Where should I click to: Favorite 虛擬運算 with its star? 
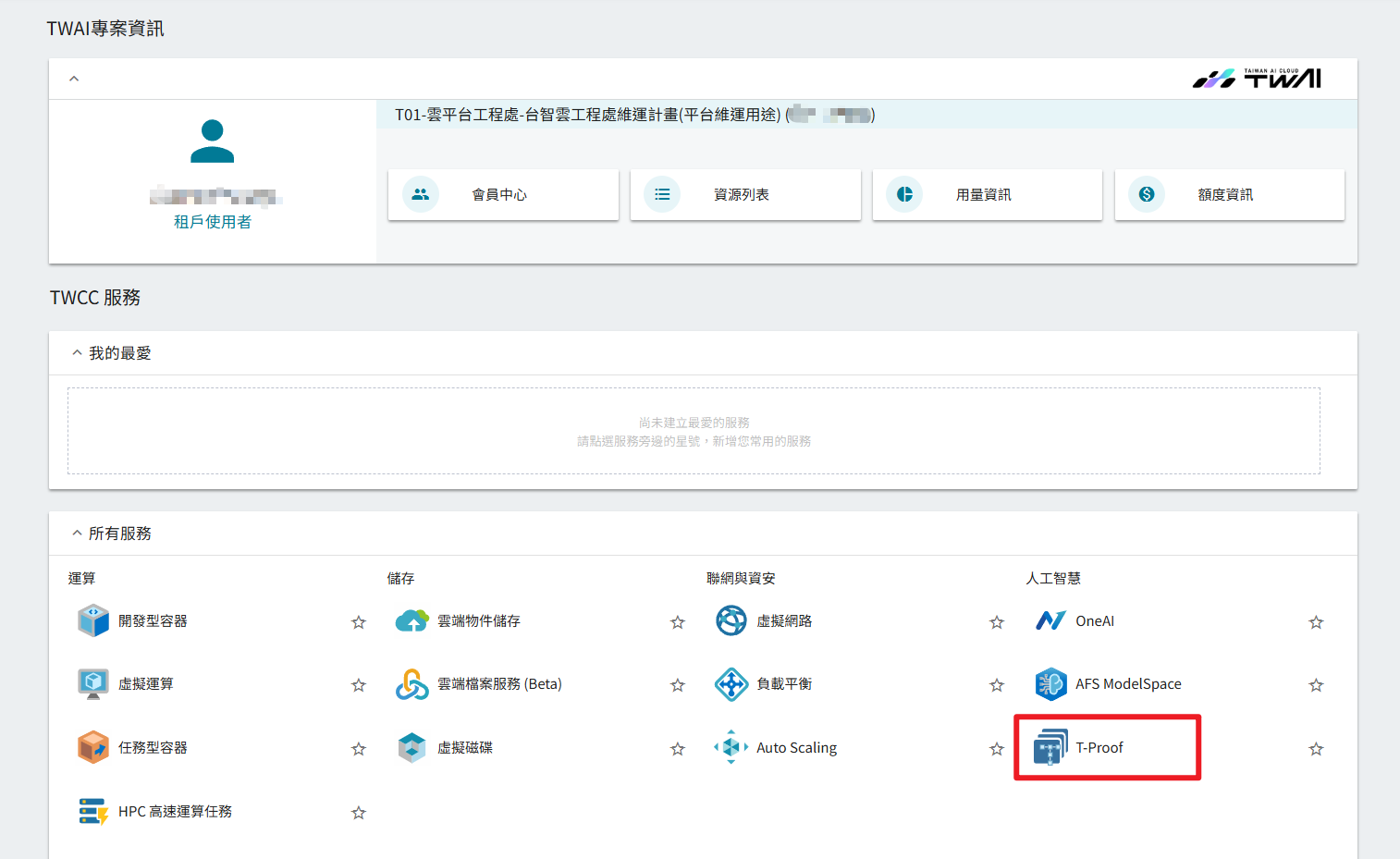(x=359, y=685)
